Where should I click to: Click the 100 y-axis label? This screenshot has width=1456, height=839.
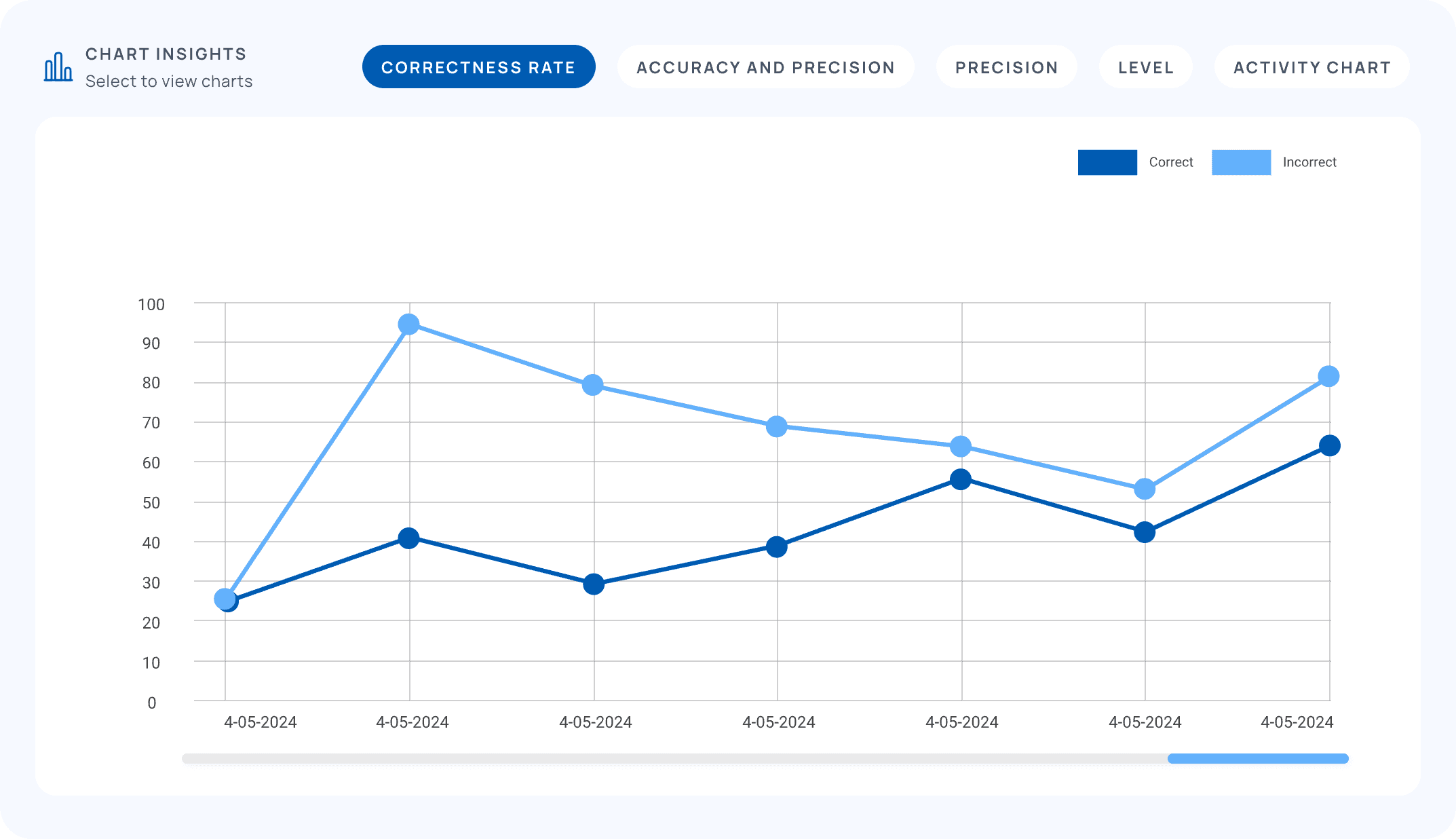tap(151, 304)
